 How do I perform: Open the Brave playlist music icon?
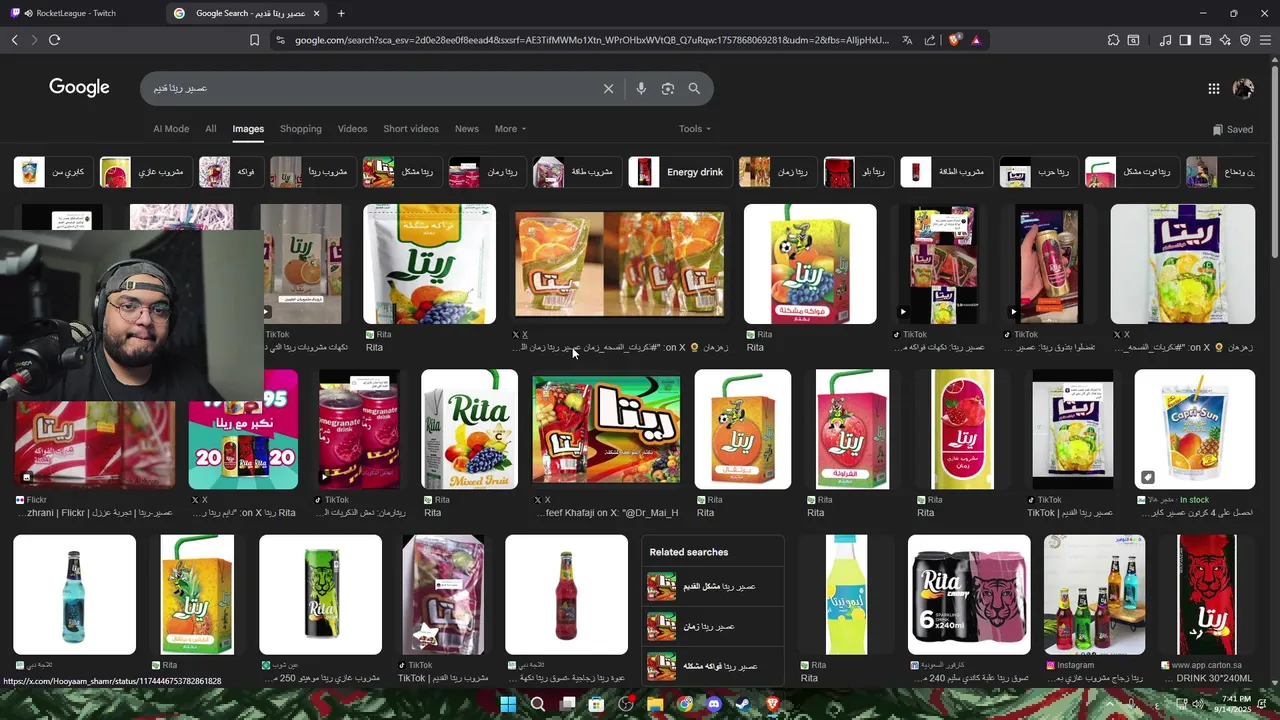pos(1165,40)
